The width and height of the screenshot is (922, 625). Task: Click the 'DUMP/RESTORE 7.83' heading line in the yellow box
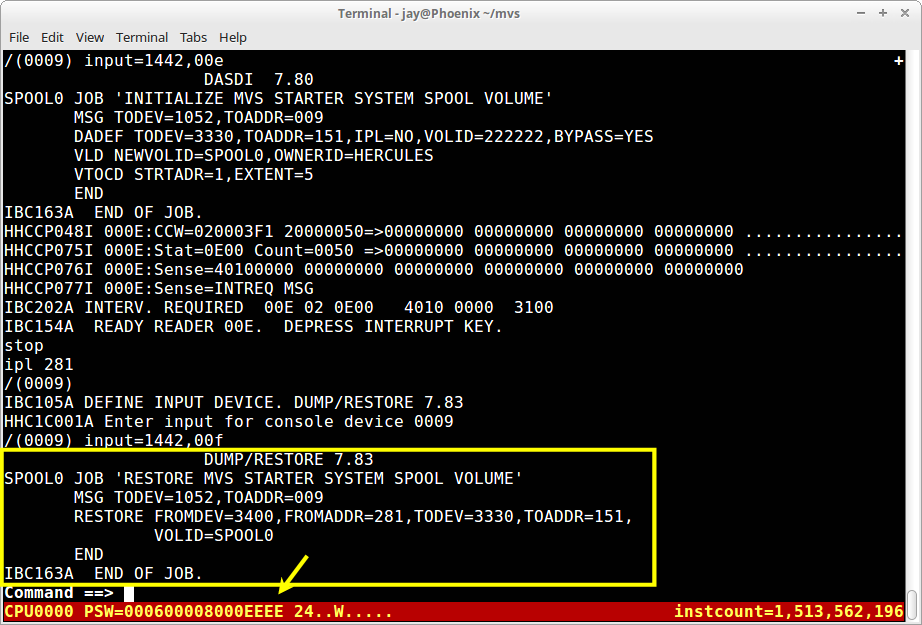point(288,459)
